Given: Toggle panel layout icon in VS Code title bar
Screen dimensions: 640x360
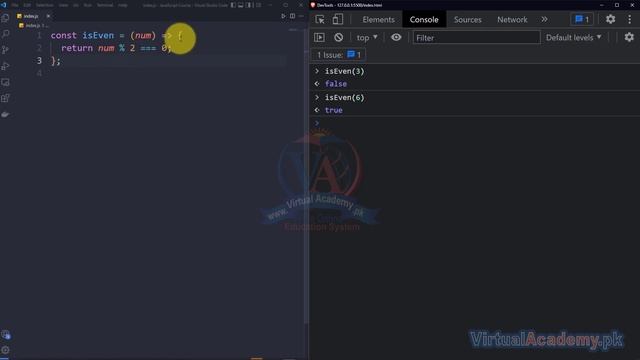Looking at the screenshot, I should pyautogui.click(x=241, y=5).
